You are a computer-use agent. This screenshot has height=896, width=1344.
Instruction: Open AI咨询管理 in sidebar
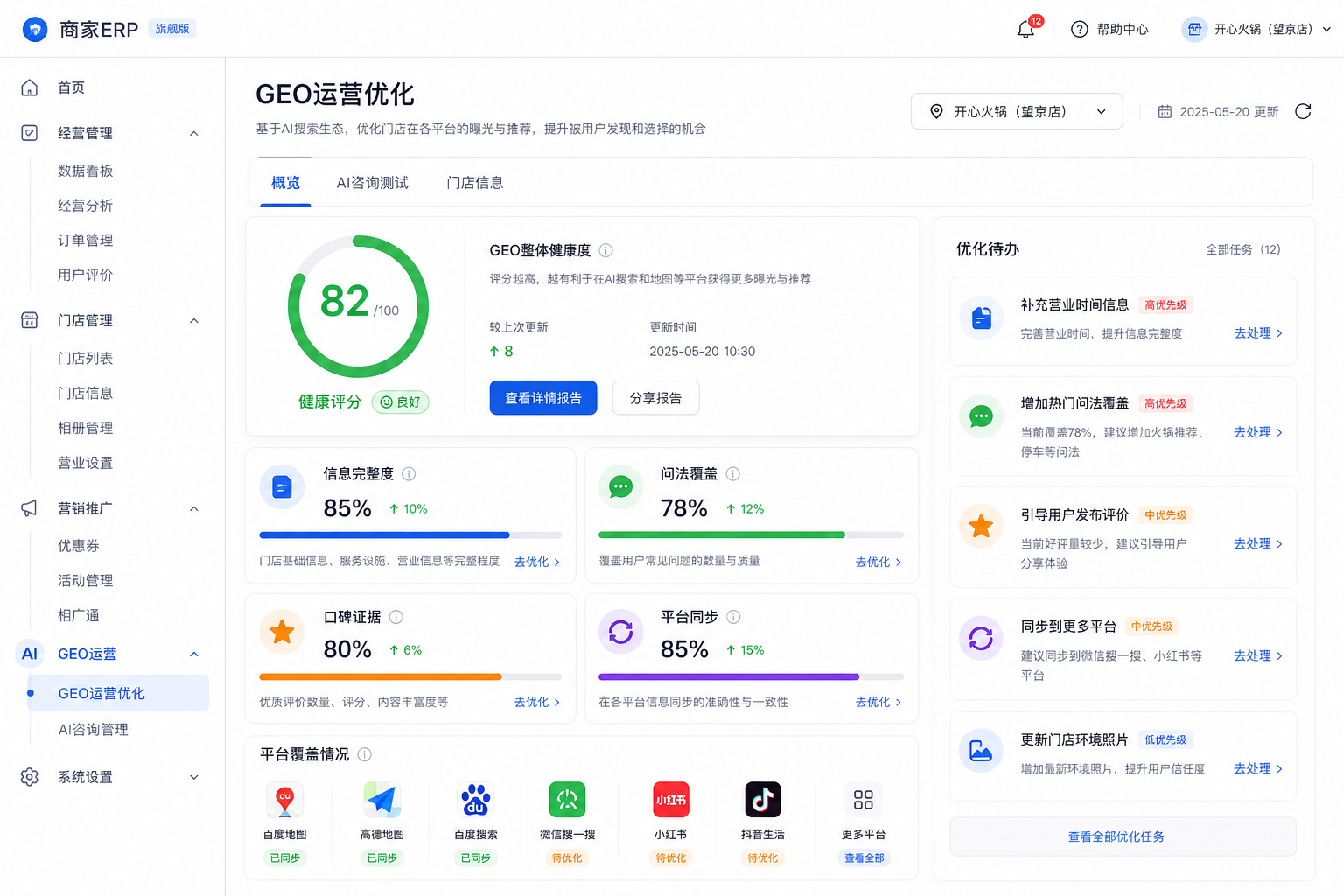[94, 730]
